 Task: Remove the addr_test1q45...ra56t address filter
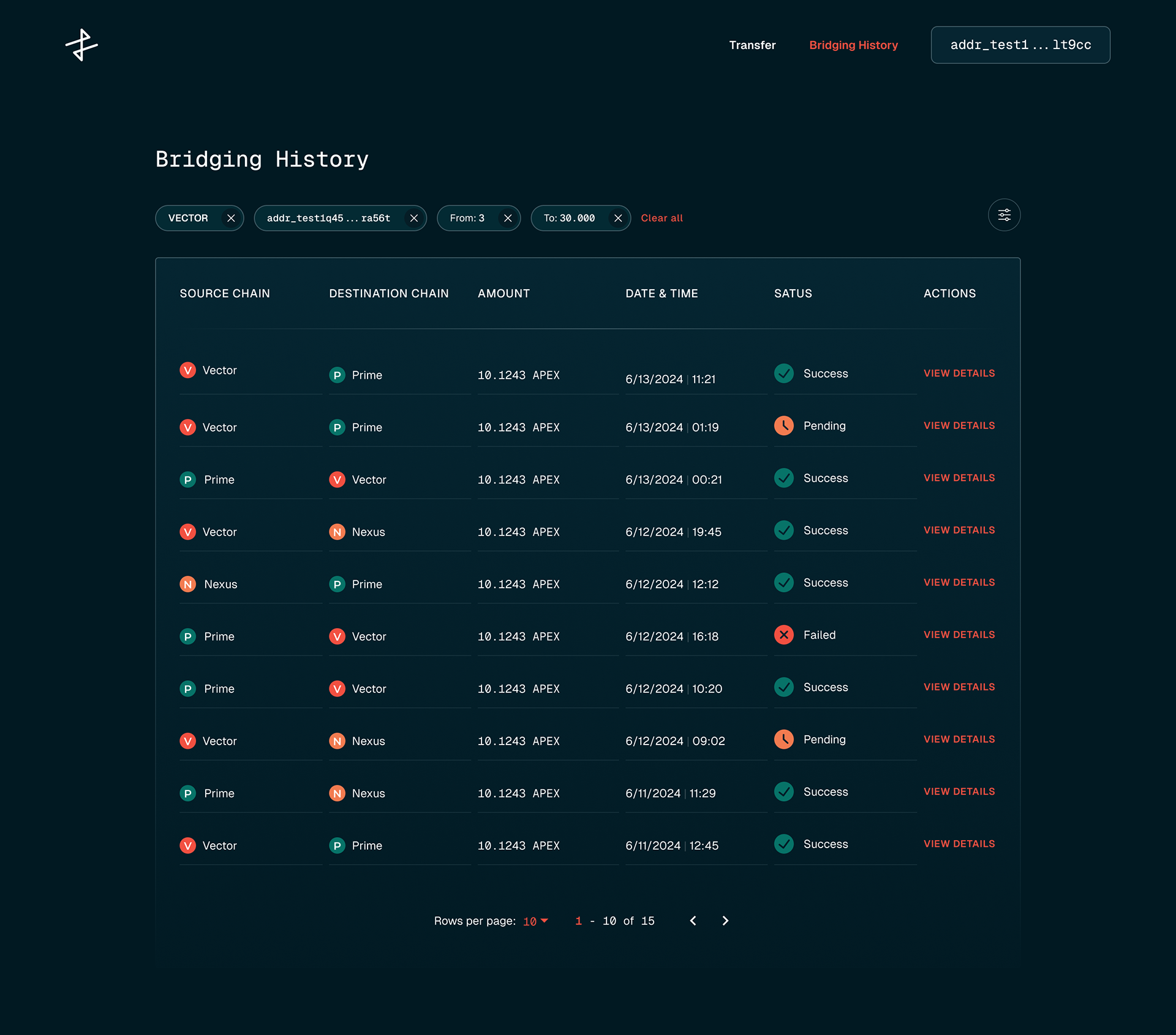(414, 218)
